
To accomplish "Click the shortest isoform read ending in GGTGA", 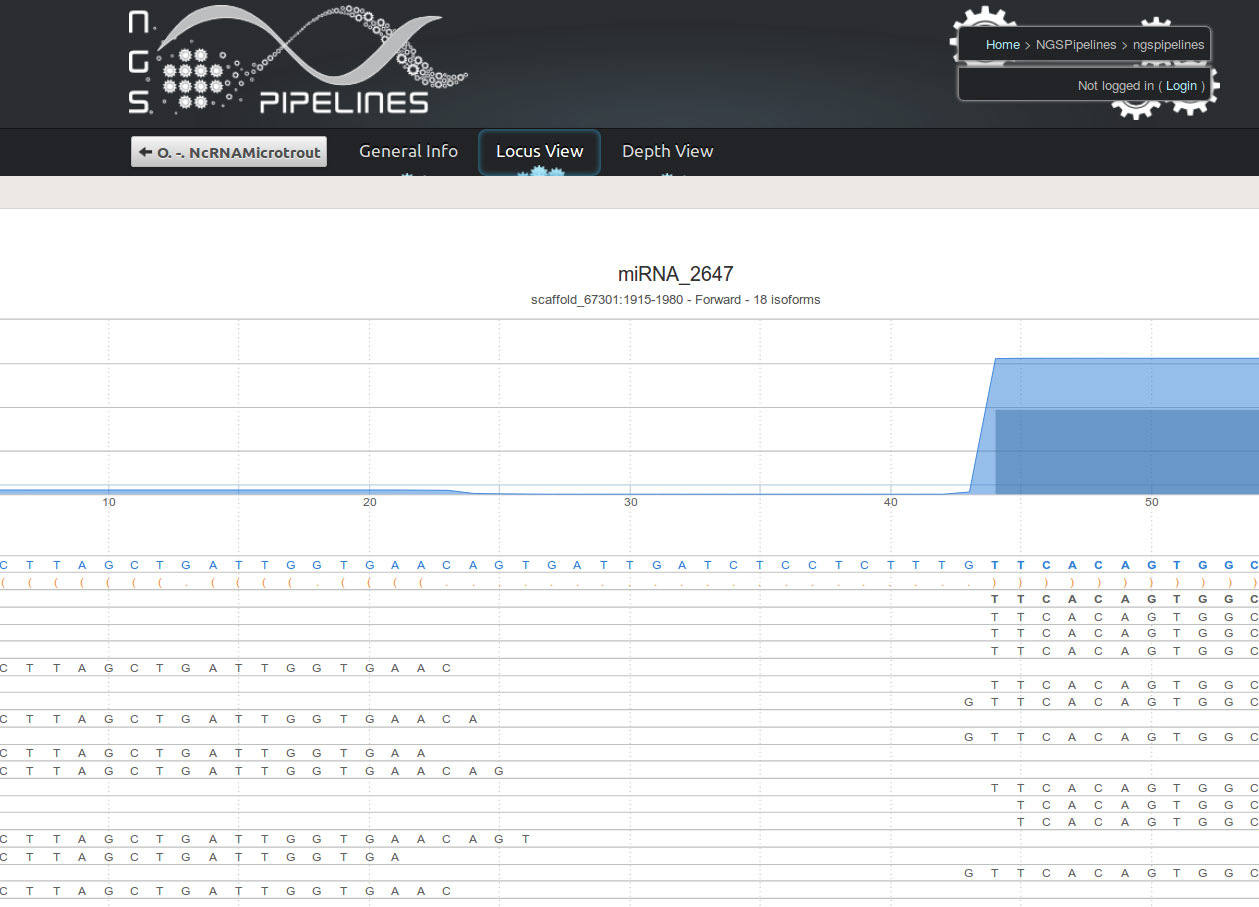I will click(201, 857).
